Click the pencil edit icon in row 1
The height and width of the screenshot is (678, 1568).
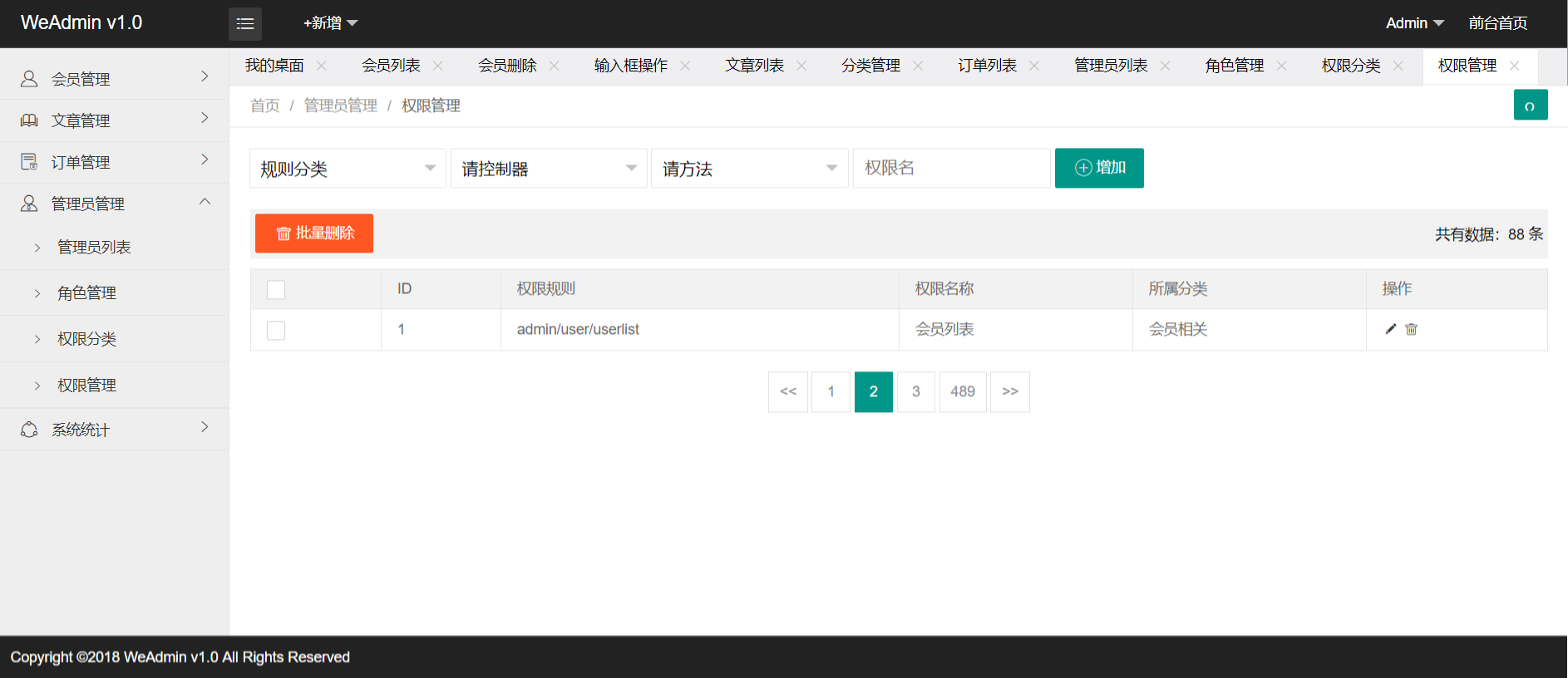coord(1390,329)
